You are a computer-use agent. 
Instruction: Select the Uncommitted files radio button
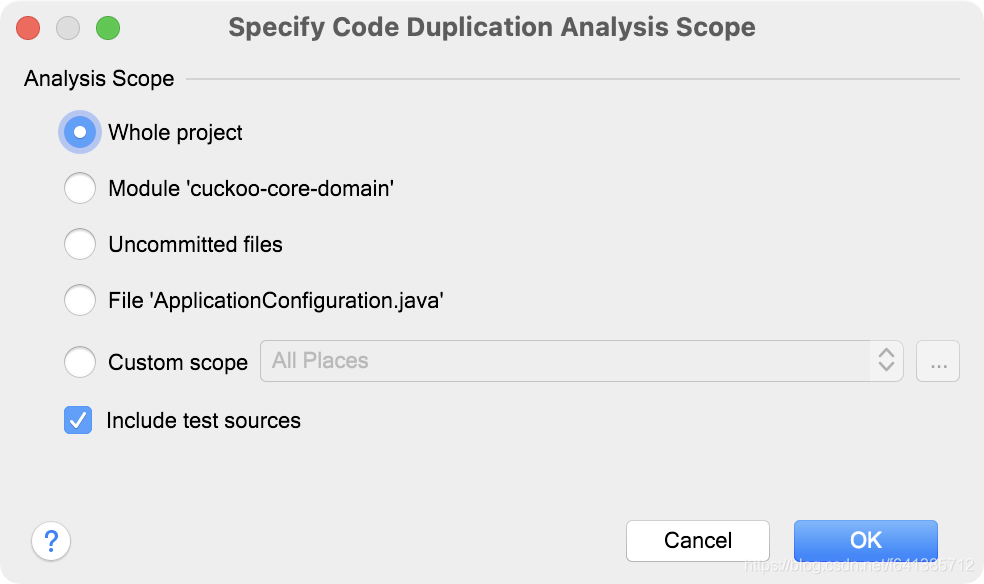click(80, 244)
